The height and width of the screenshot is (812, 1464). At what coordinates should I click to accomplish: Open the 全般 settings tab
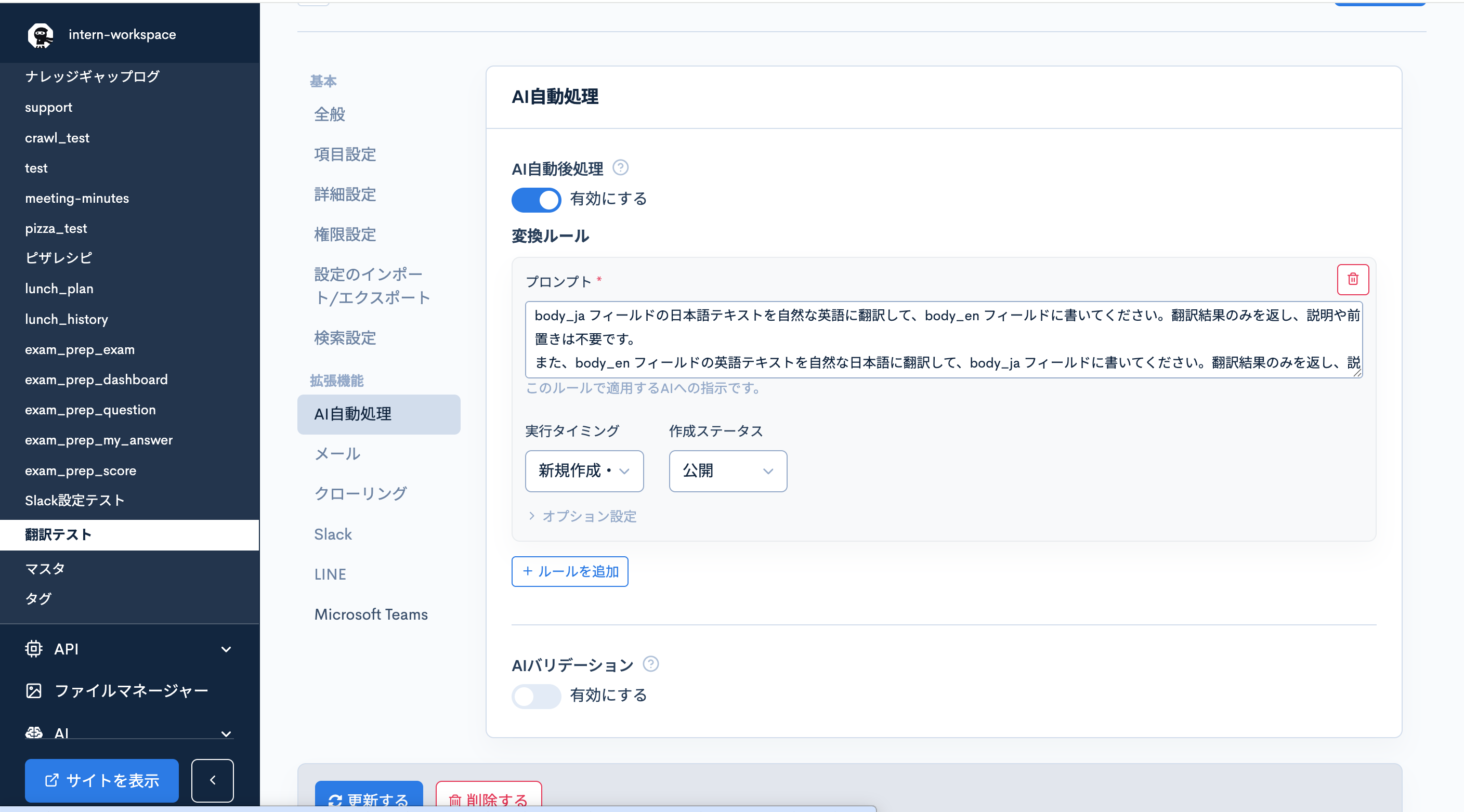[x=330, y=114]
